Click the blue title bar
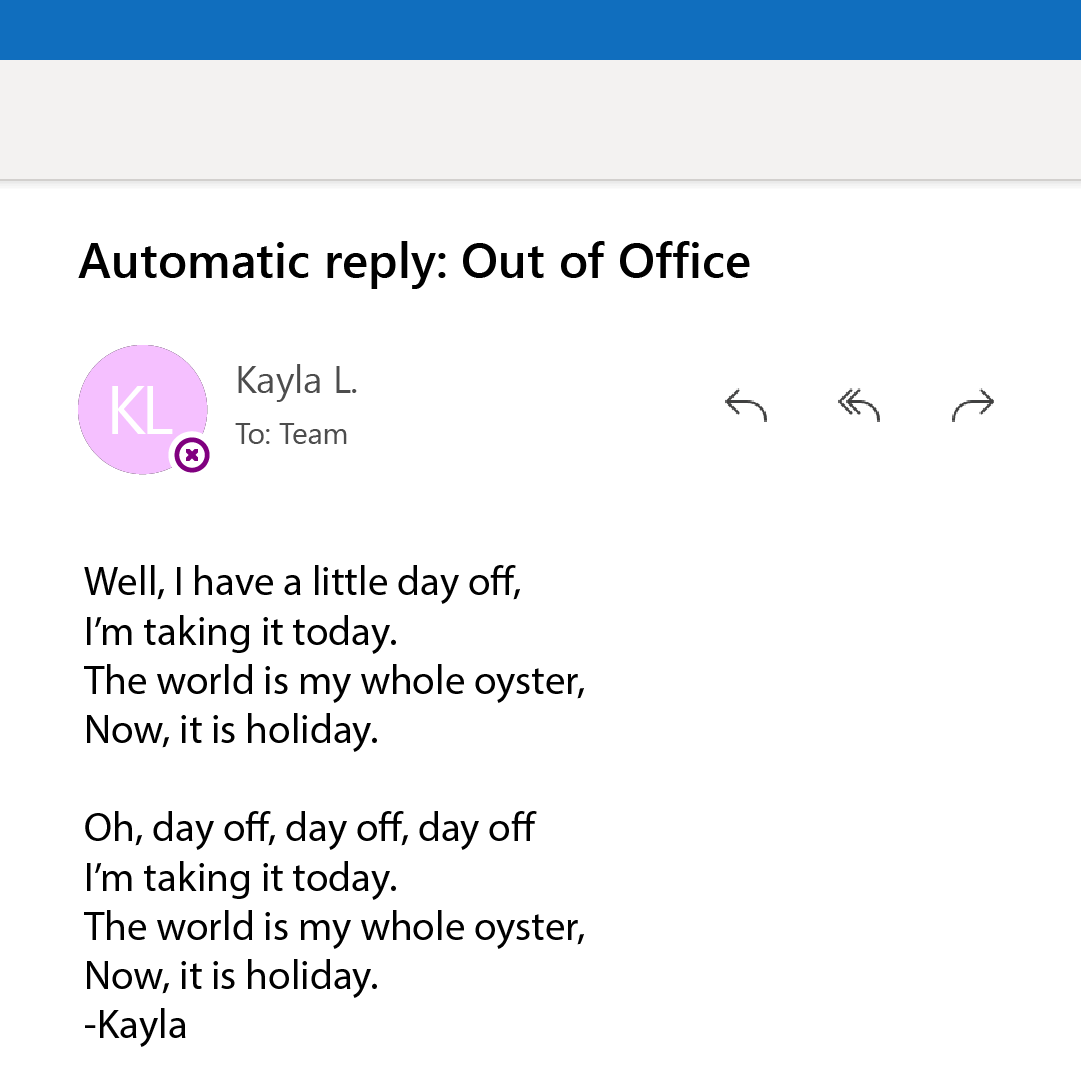Image resolution: width=1081 pixels, height=1080 pixels. (540, 30)
